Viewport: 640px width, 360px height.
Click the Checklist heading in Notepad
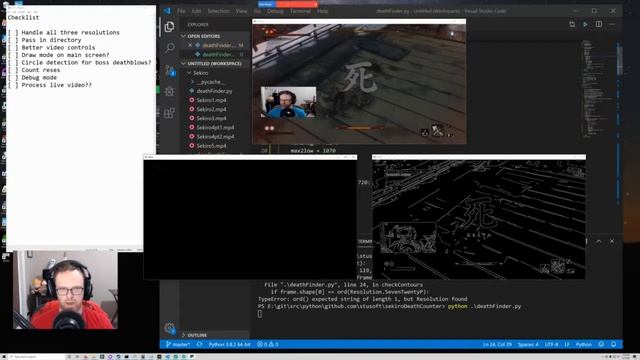[23, 18]
